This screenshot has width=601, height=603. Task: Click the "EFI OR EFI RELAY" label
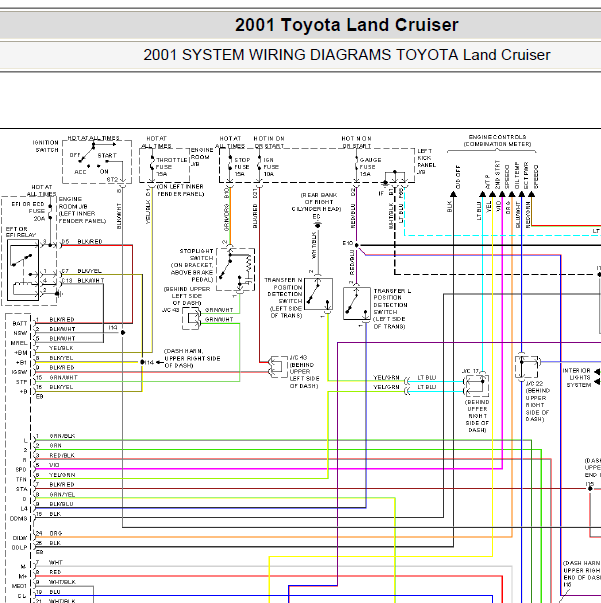tap(21, 232)
